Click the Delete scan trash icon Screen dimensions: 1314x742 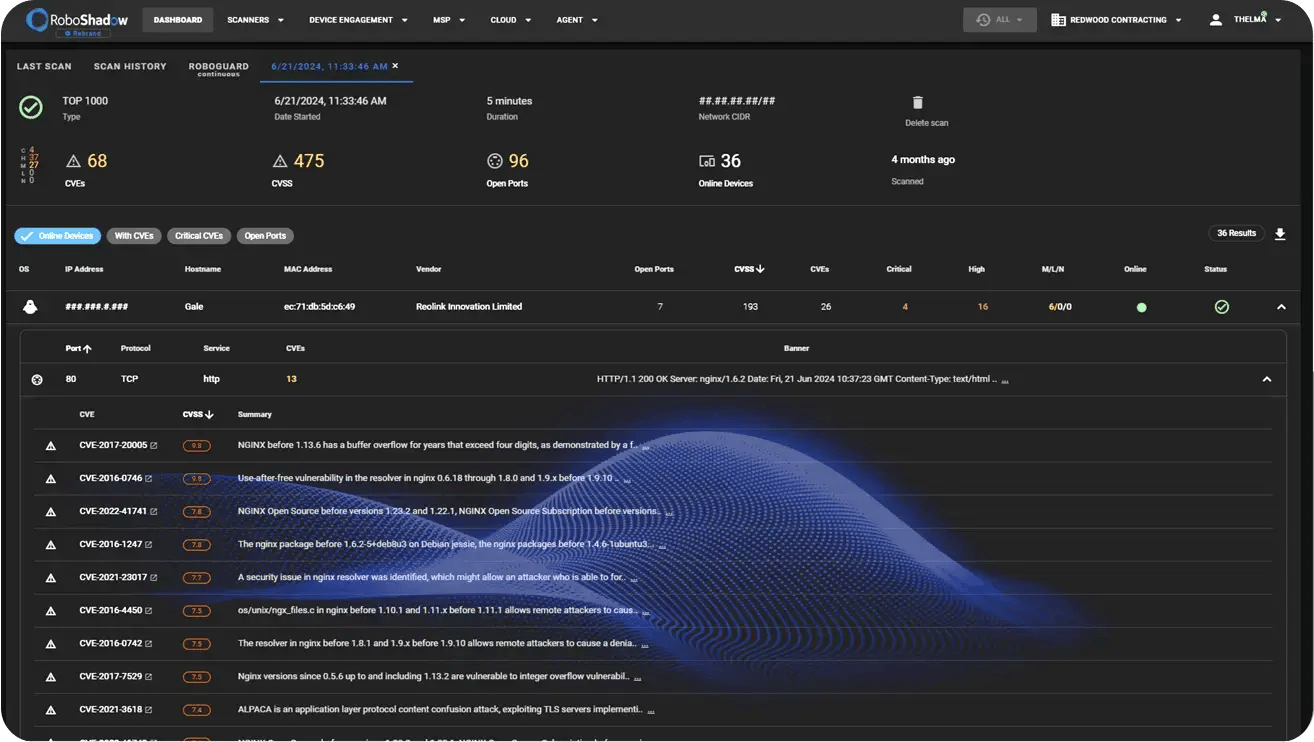click(x=917, y=103)
